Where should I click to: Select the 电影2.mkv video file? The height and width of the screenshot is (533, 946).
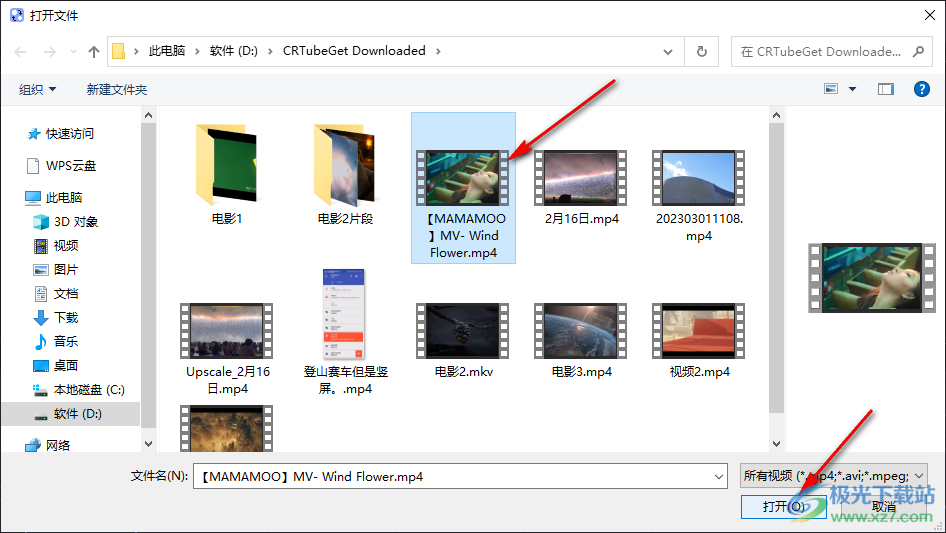point(463,340)
